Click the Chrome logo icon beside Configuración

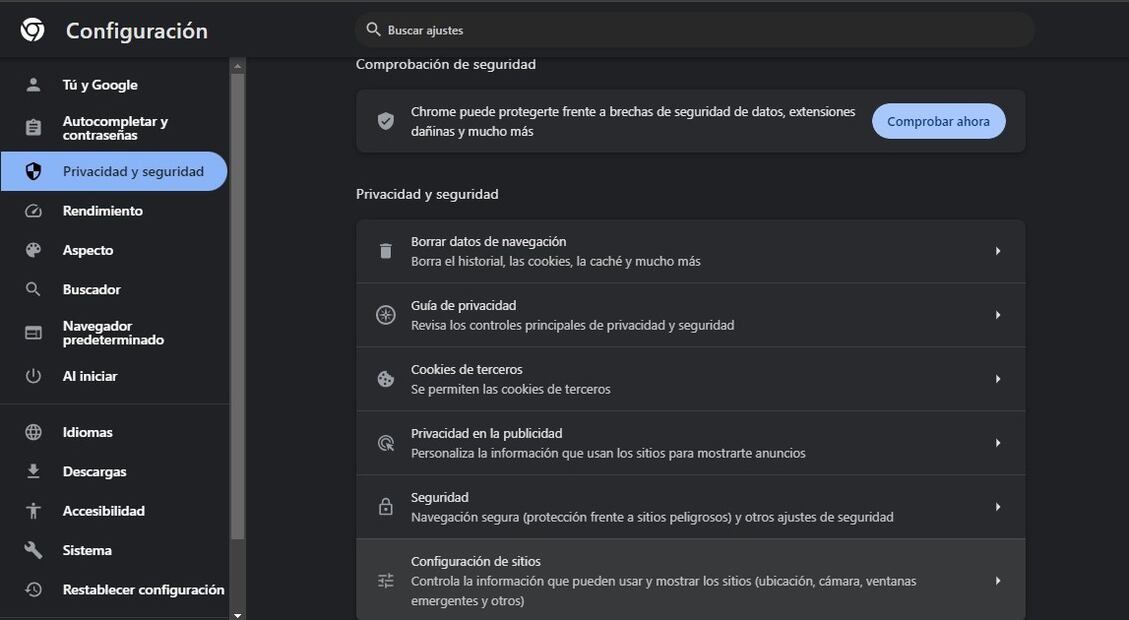(32, 30)
